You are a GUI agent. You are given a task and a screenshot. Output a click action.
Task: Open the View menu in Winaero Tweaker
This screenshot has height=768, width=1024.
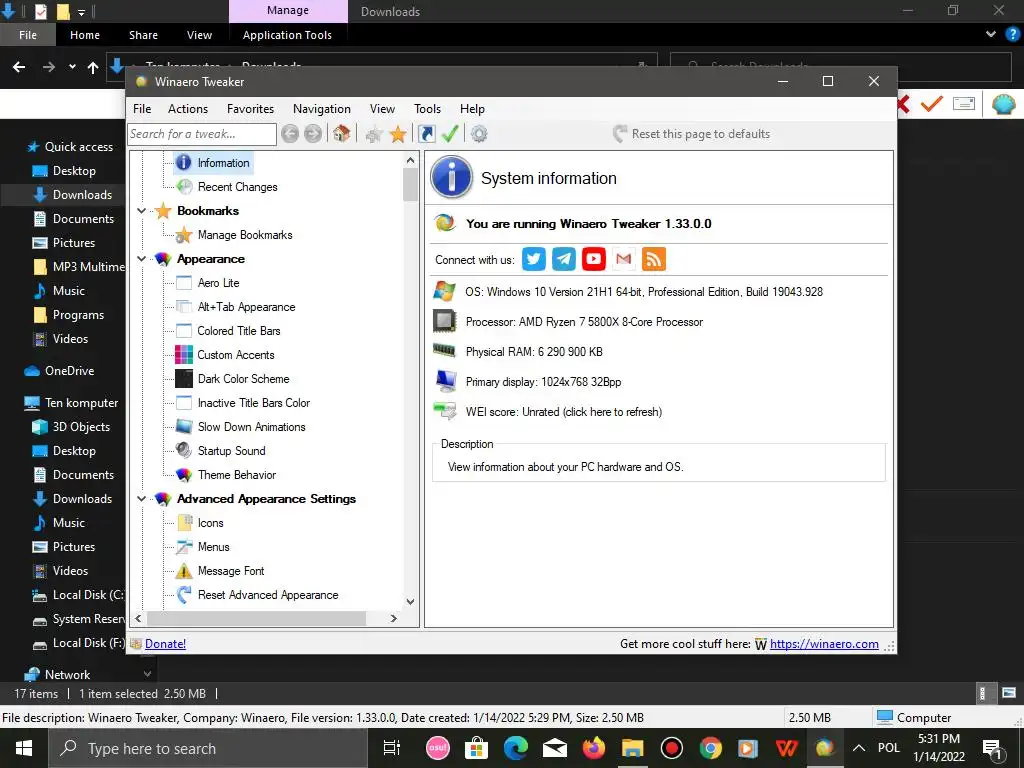point(382,109)
